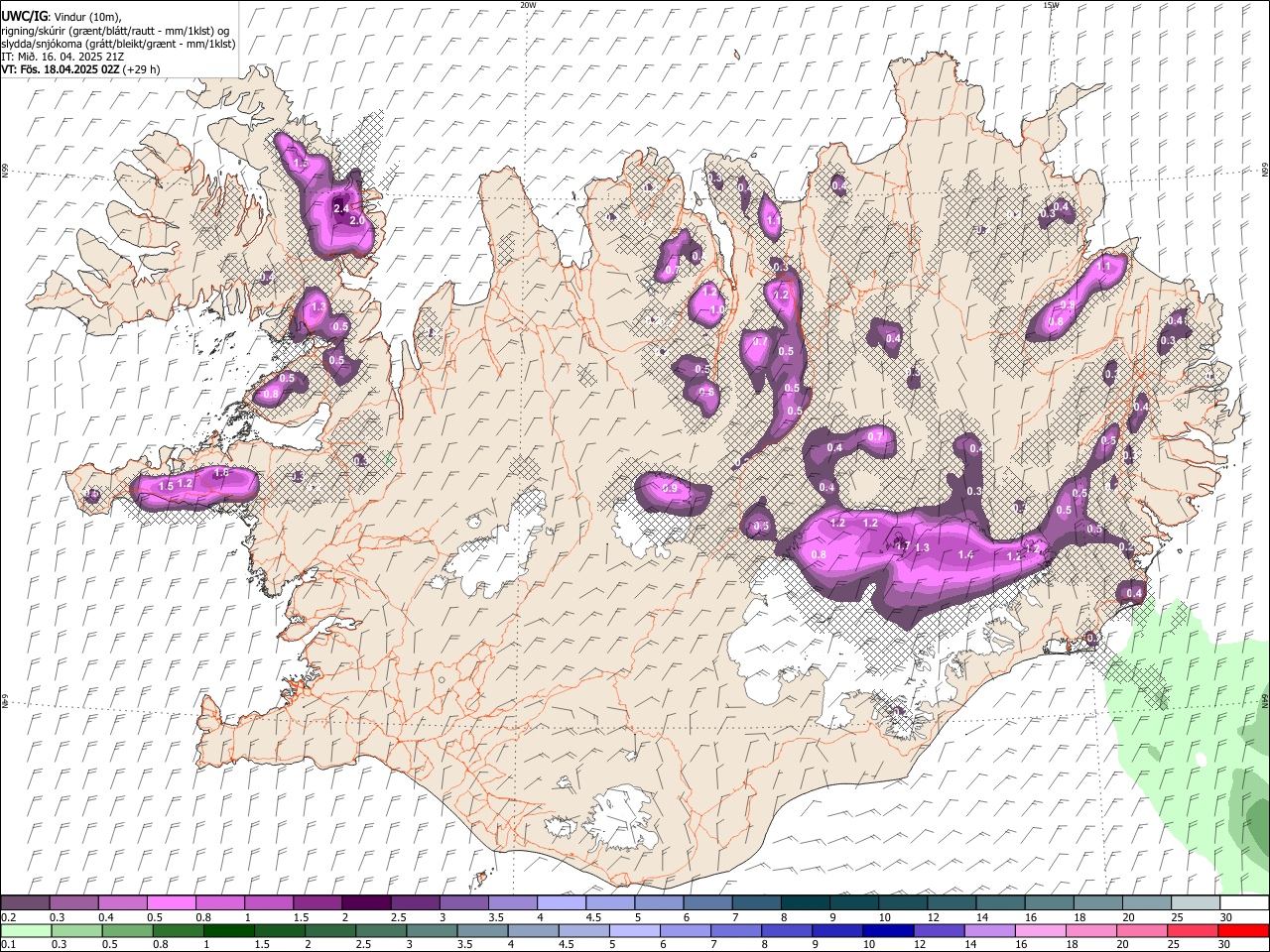Click the 4.5 light blue swatch in the top legend row

[609, 903]
